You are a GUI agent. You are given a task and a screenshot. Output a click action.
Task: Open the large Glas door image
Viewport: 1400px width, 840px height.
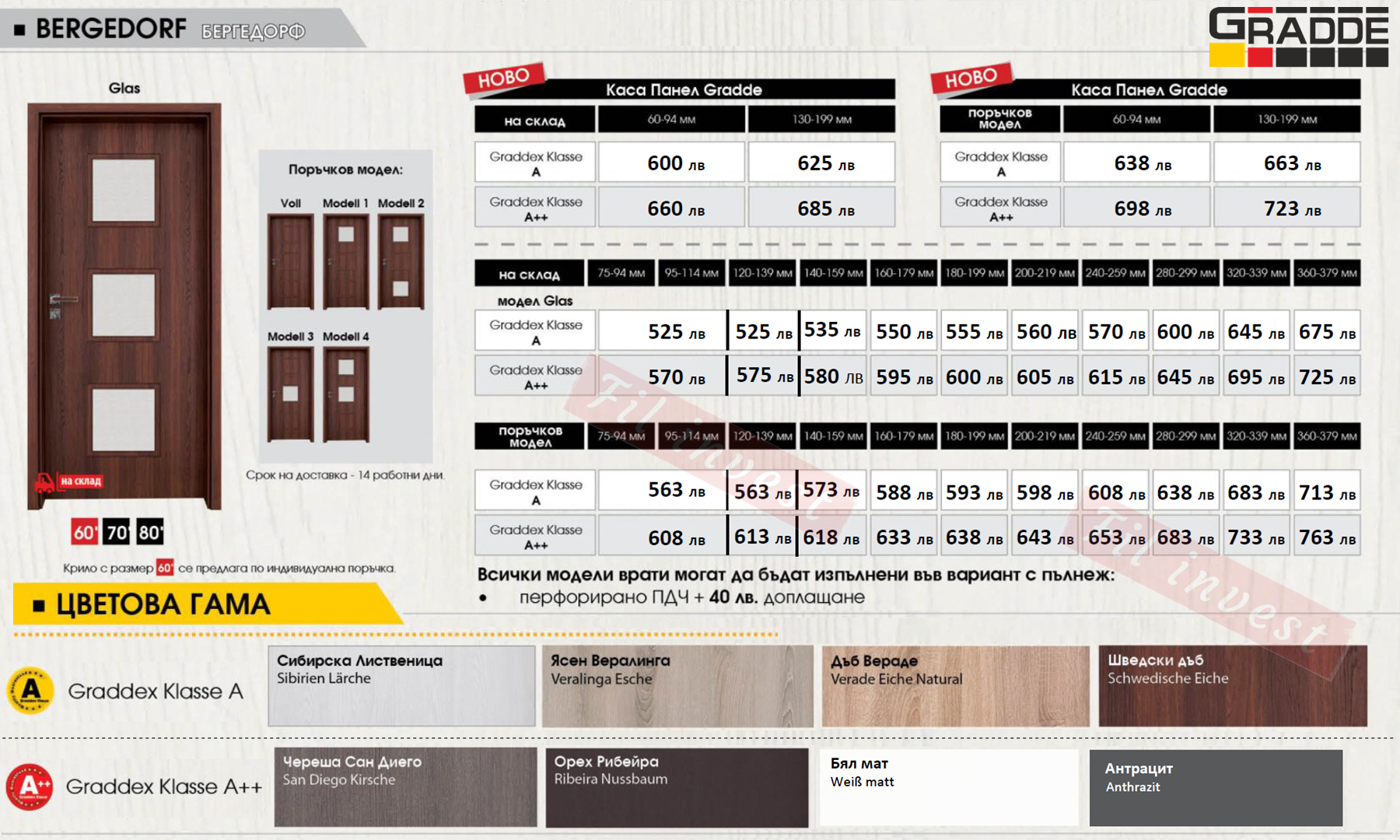point(124,306)
